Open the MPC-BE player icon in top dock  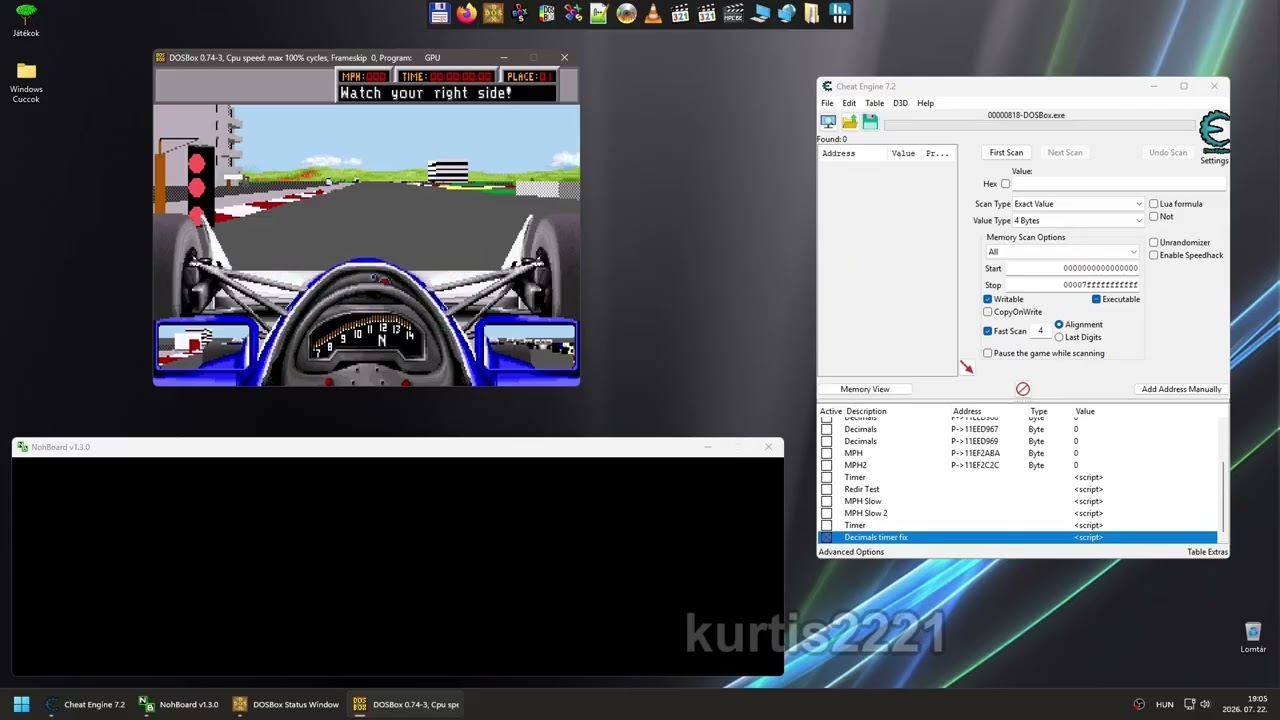coord(733,13)
